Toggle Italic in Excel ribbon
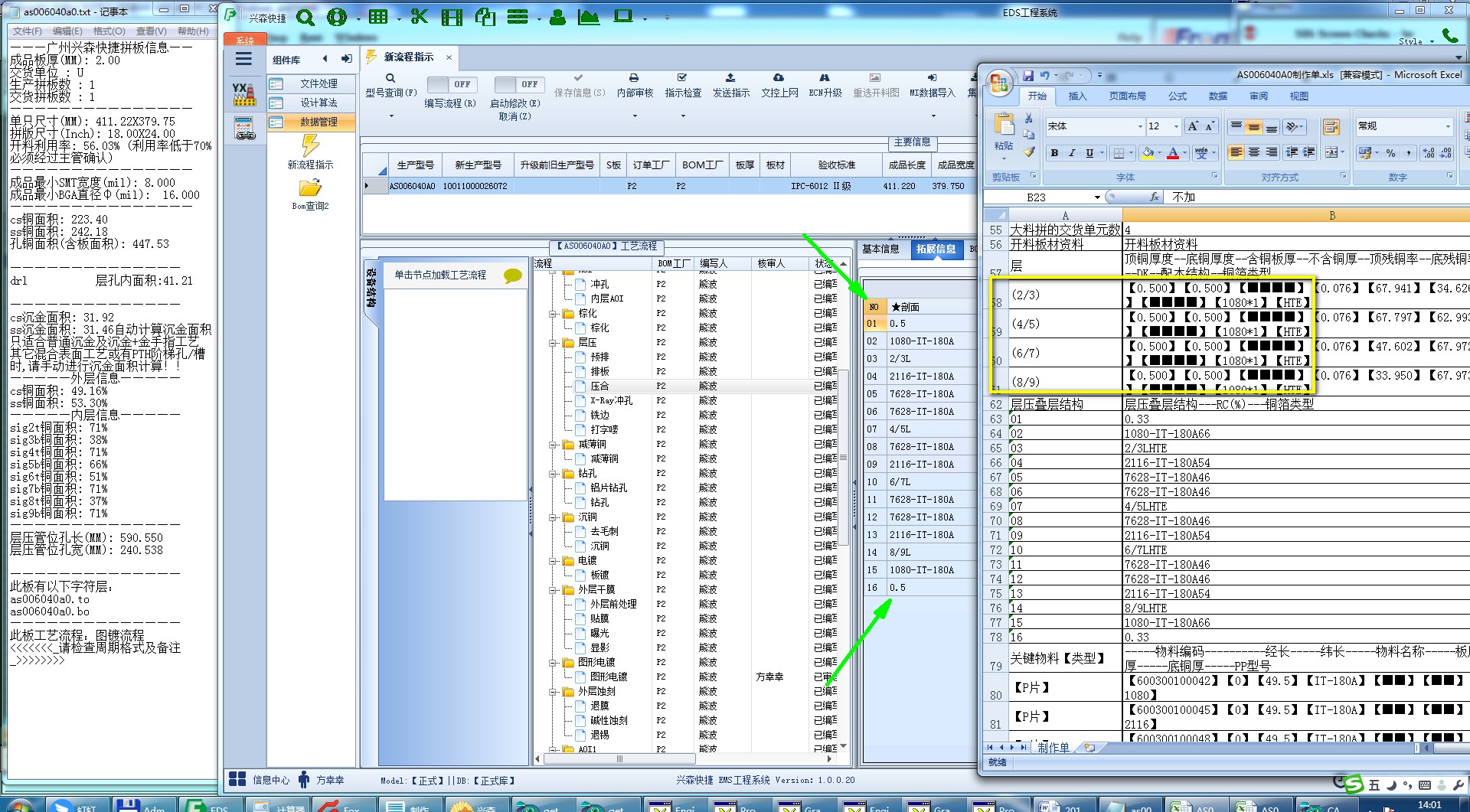 coord(1072,153)
